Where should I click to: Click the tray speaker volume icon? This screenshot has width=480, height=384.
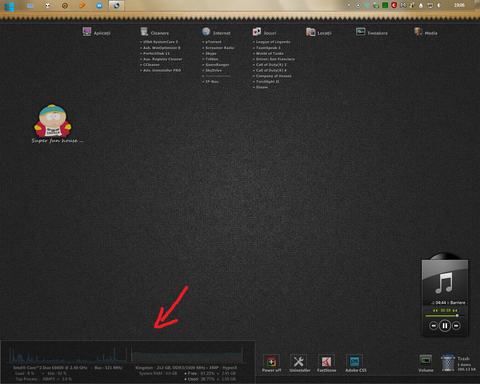439,5
